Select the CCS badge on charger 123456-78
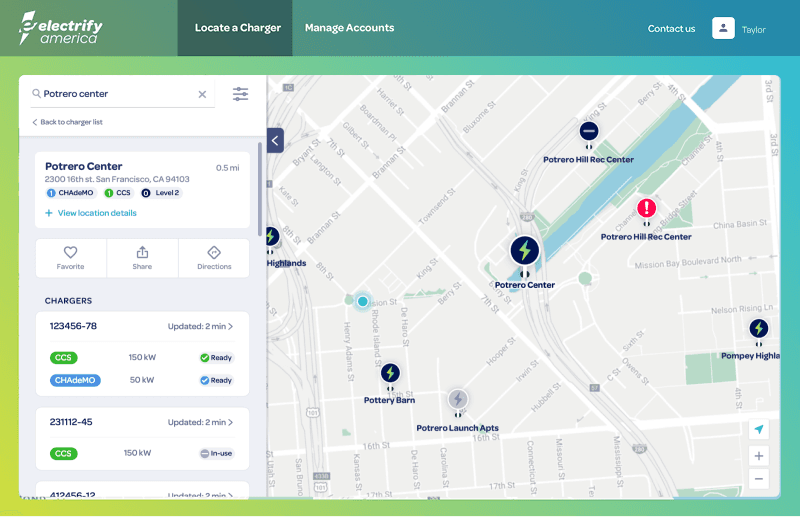The height and width of the screenshot is (517, 801). (x=63, y=358)
